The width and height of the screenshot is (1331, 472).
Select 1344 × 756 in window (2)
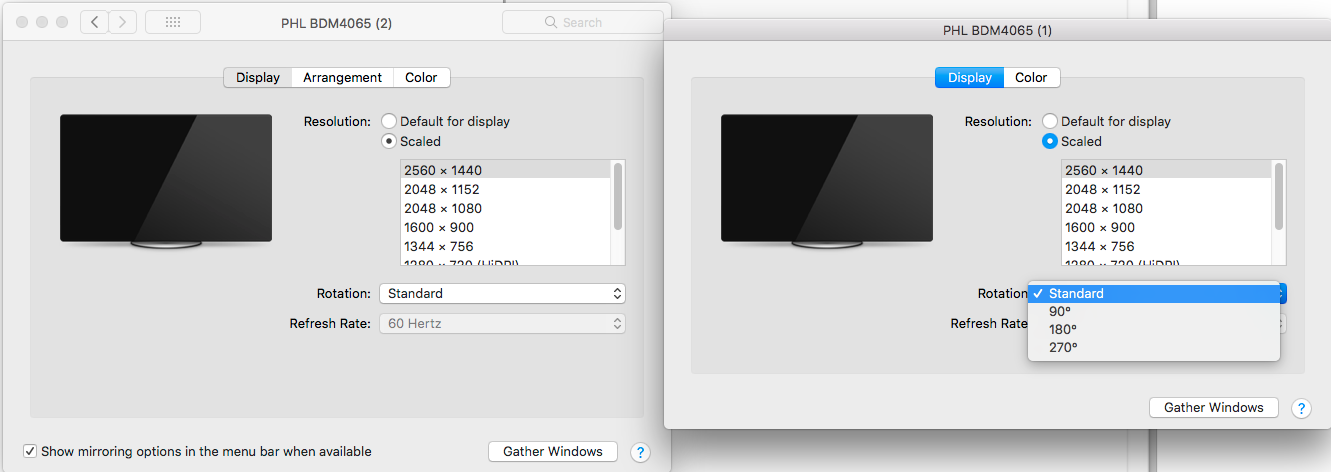pyautogui.click(x=506, y=246)
